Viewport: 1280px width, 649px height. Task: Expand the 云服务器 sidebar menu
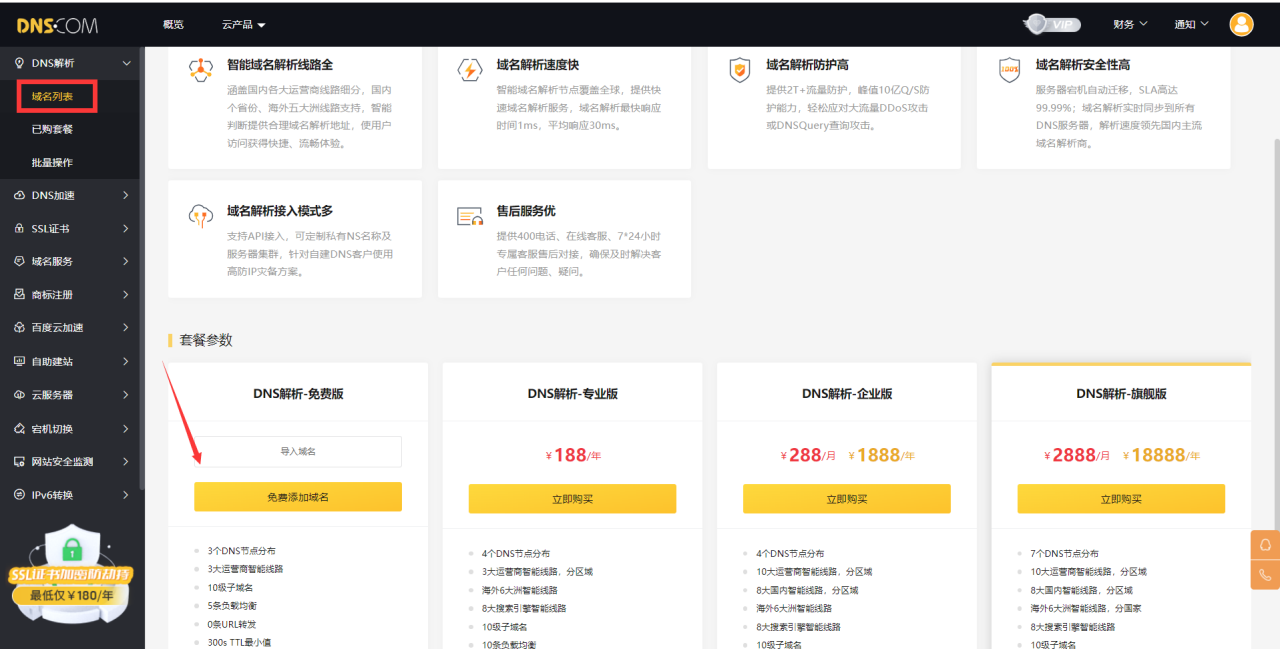[x=72, y=395]
